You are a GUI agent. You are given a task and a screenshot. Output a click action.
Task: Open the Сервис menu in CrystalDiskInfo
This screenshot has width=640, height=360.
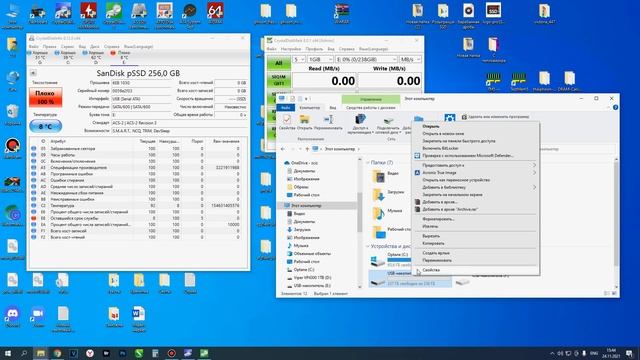(x=67, y=47)
